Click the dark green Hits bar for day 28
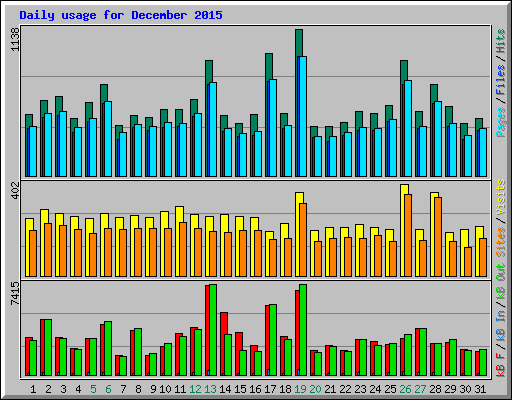The image size is (512, 400). point(434,93)
